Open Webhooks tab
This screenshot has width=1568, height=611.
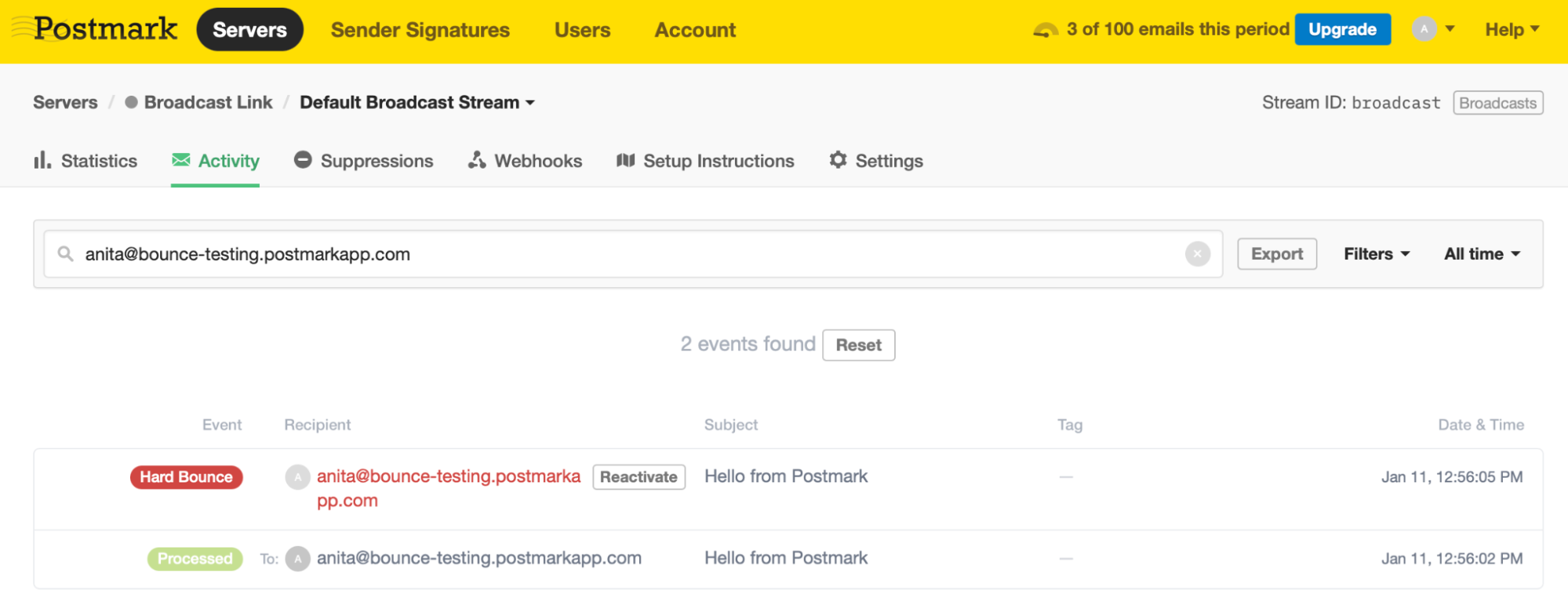[x=525, y=161]
